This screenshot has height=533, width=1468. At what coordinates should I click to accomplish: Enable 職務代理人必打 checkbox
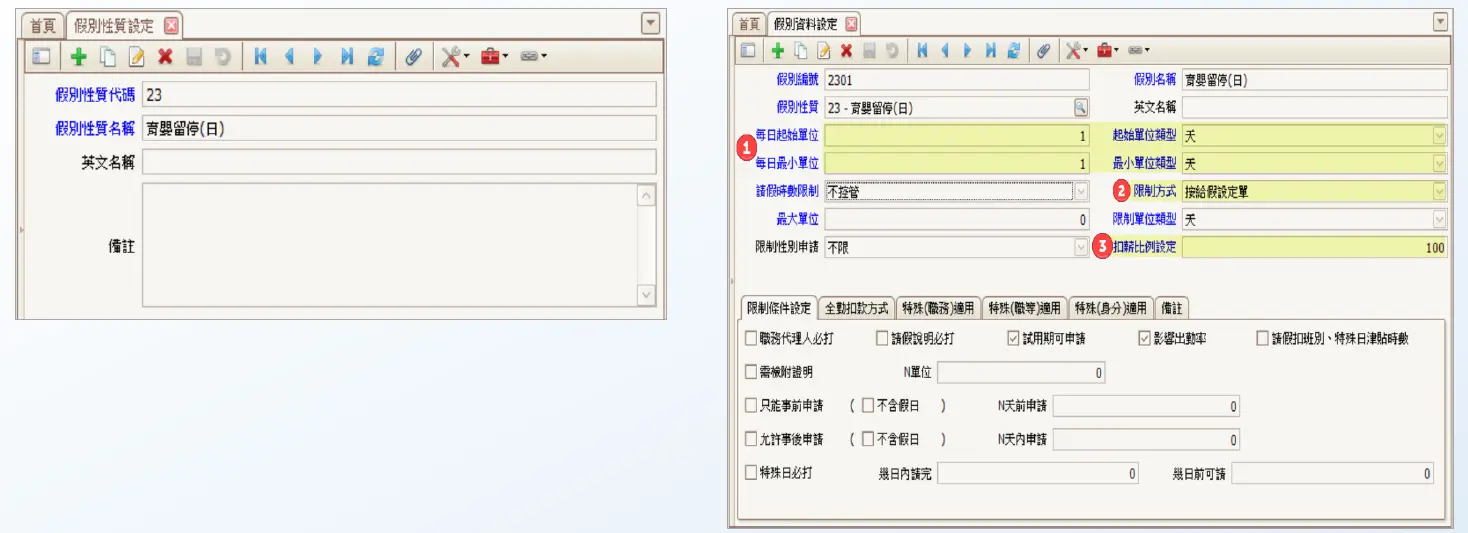751,339
